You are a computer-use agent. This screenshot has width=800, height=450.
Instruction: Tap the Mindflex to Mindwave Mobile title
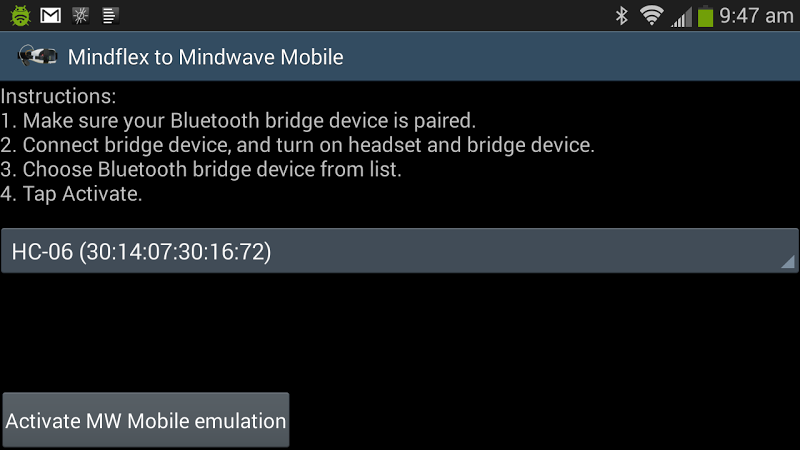(206, 57)
